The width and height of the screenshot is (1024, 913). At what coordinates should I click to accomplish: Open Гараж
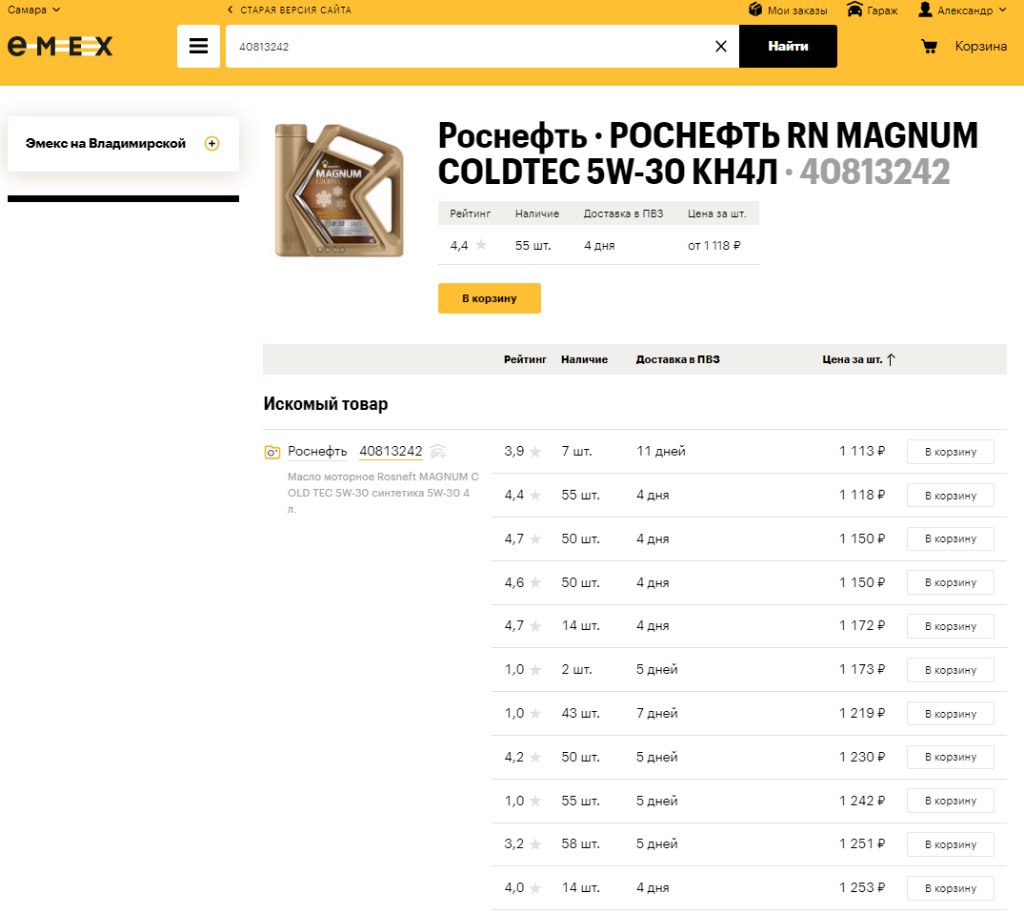pos(882,10)
